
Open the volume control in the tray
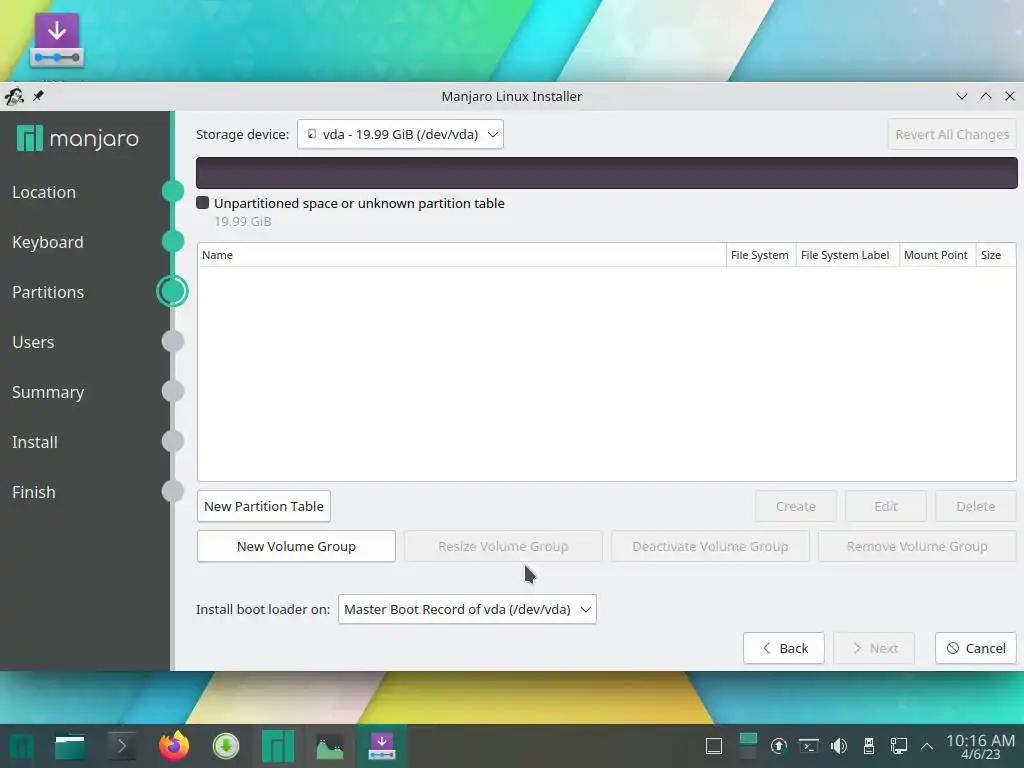click(x=839, y=746)
